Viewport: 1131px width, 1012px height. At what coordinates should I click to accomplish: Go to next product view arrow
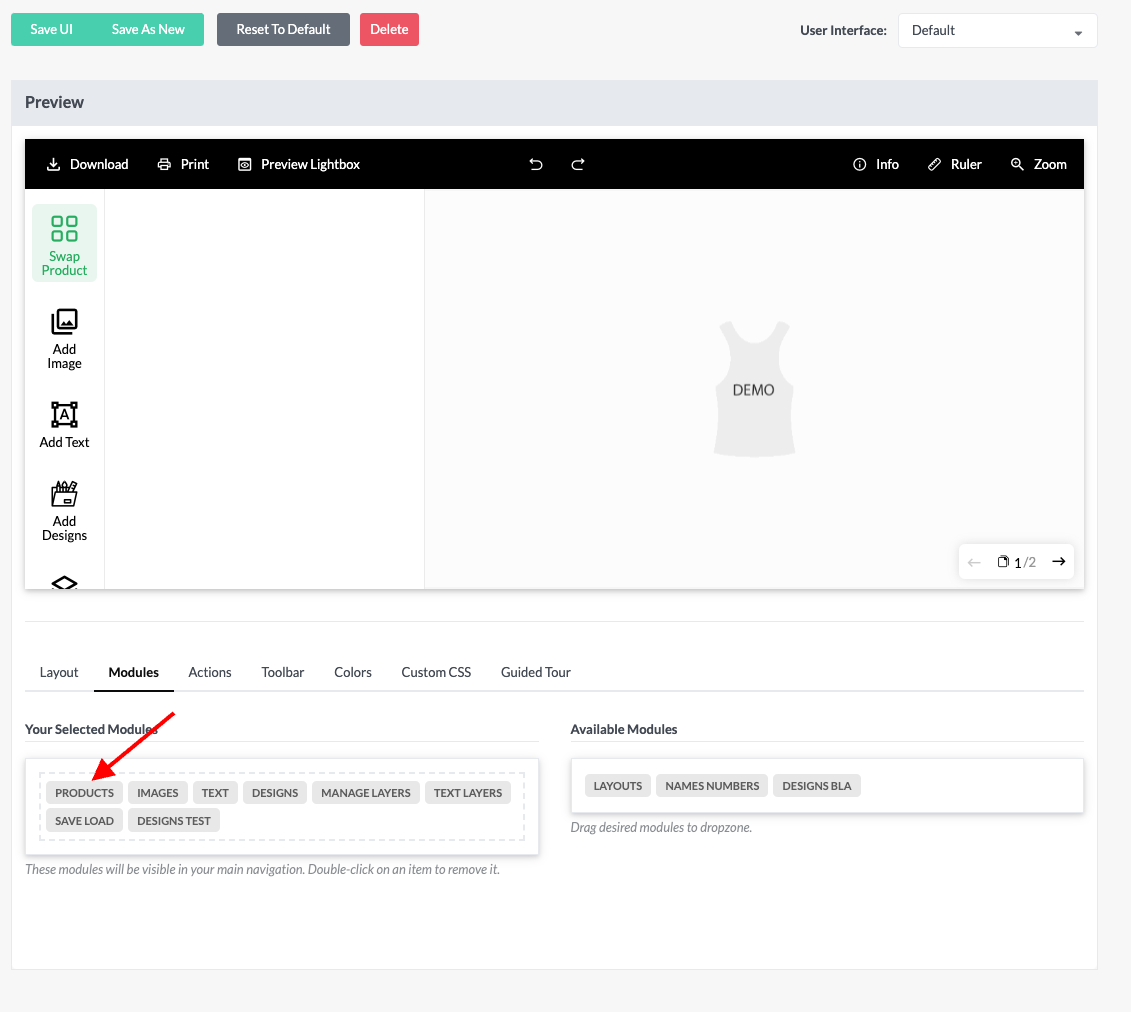point(1058,562)
